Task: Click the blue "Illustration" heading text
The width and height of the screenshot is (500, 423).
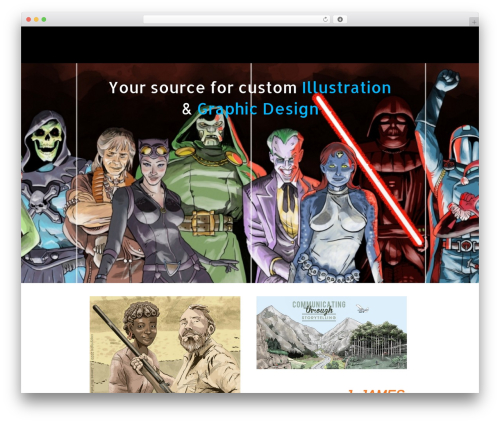Action: coord(346,88)
